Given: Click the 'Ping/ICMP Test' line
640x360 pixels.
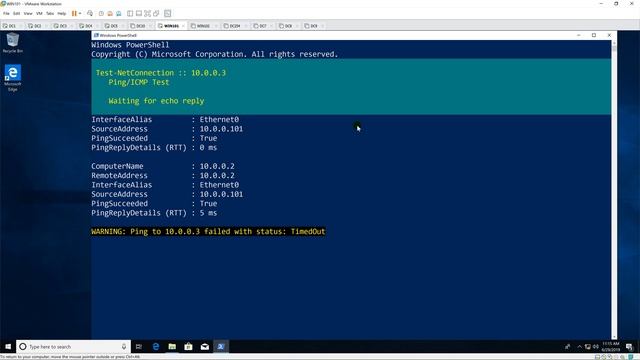Looking at the screenshot, I should (x=139, y=82).
